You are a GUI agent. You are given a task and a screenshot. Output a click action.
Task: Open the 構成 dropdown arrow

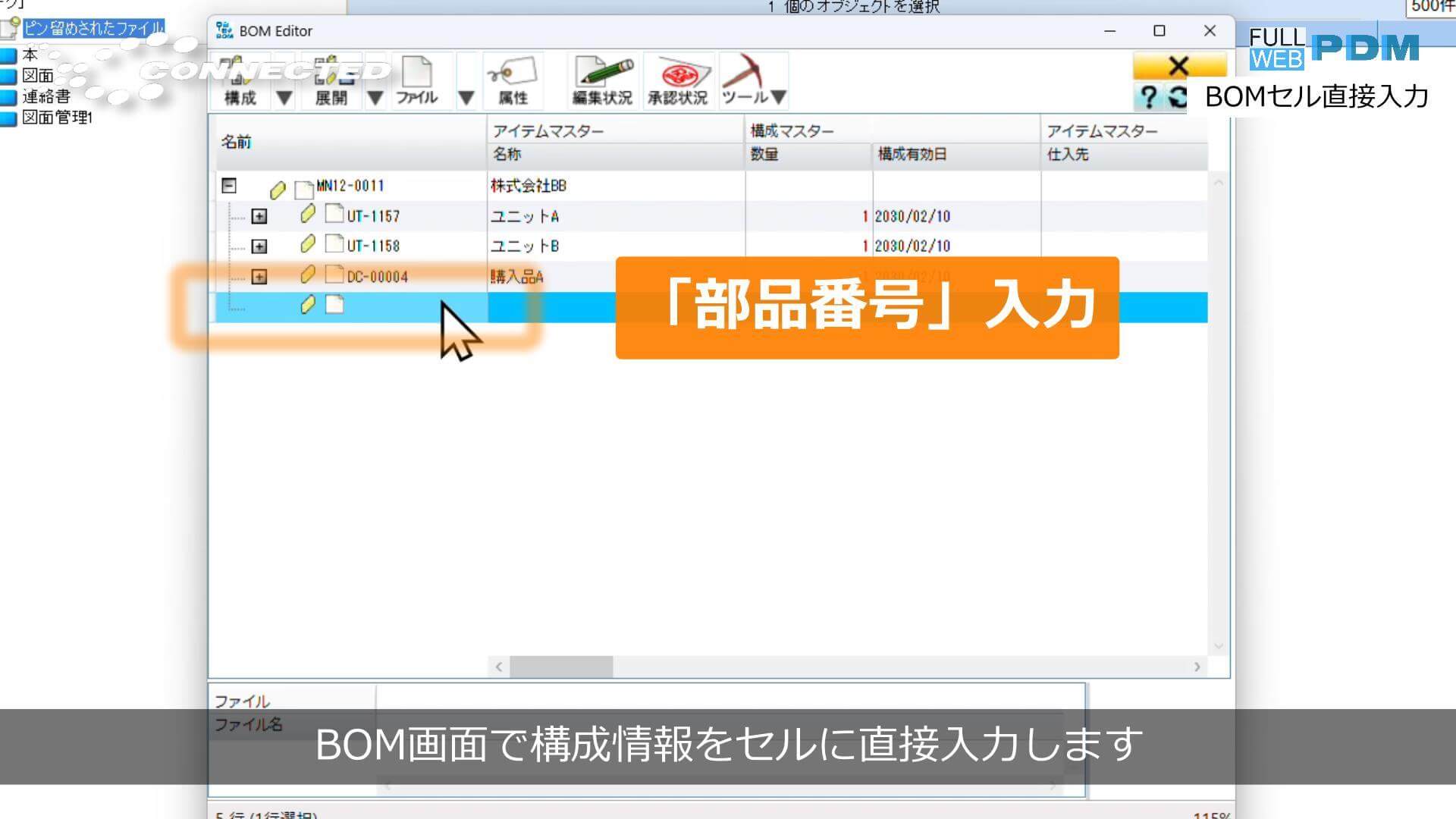point(284,97)
